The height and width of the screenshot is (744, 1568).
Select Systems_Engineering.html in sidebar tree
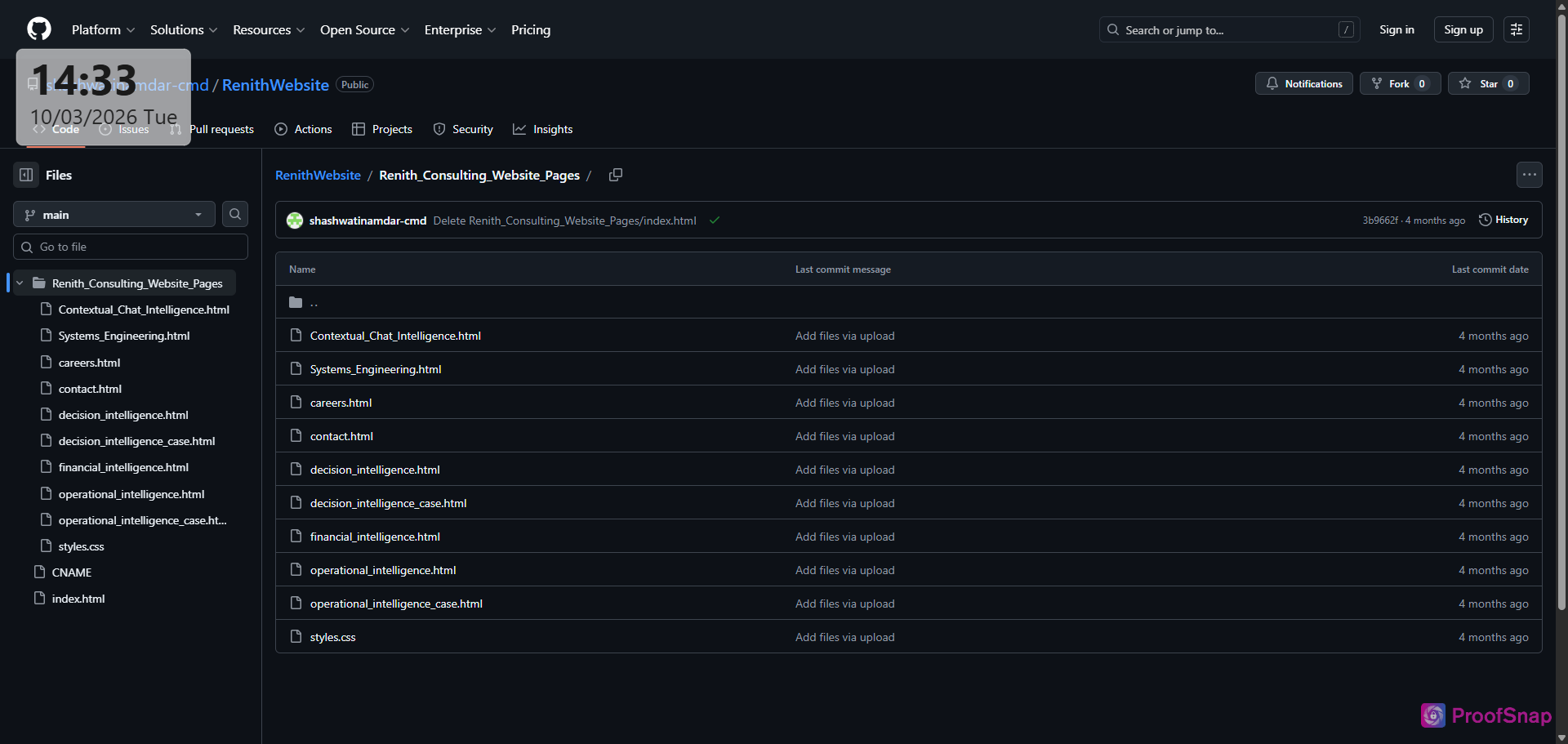pyautogui.click(x=124, y=336)
